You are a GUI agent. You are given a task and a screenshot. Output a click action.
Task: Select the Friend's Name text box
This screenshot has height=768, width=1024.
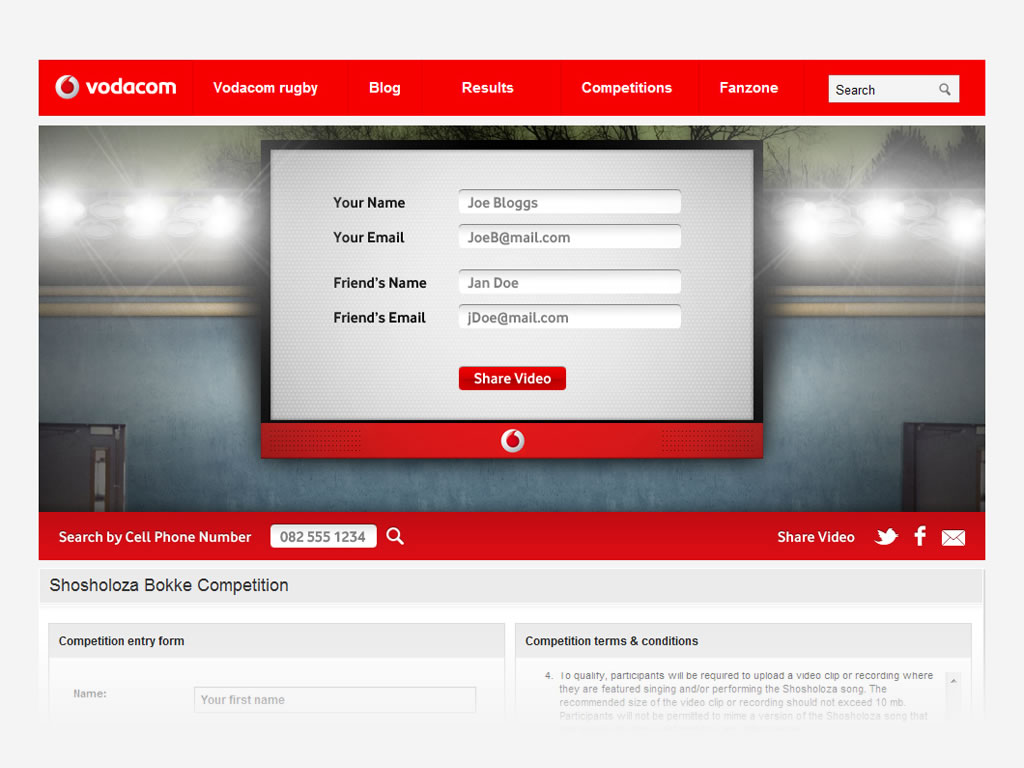(569, 282)
